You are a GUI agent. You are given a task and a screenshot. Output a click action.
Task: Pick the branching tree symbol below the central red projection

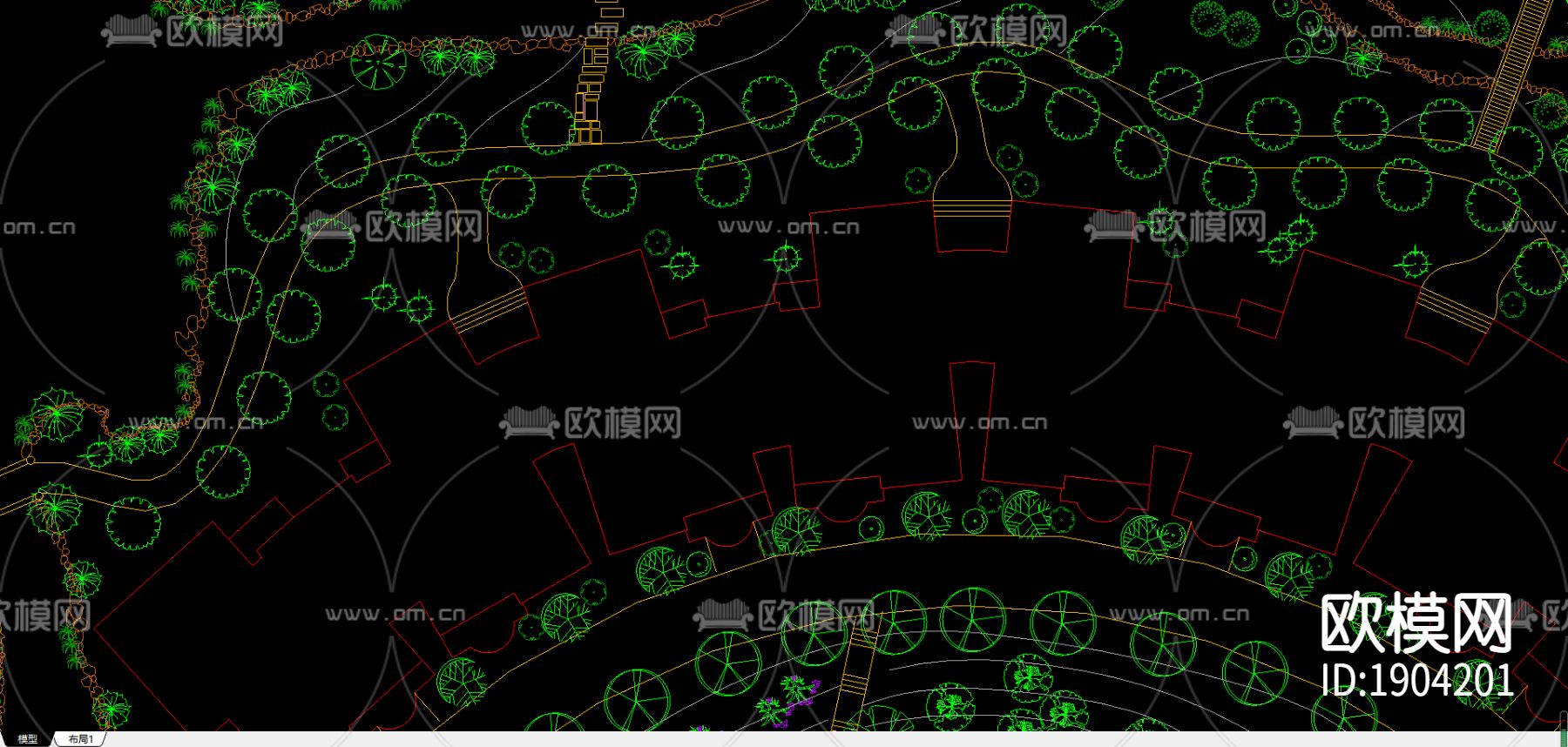(x=926, y=515)
